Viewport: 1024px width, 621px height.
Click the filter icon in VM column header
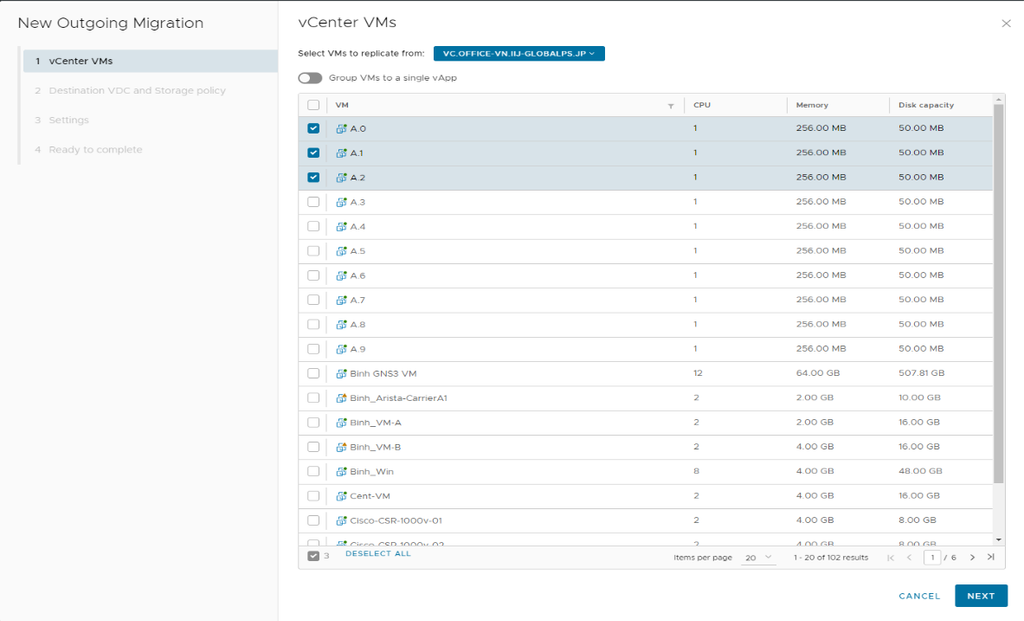tap(671, 106)
